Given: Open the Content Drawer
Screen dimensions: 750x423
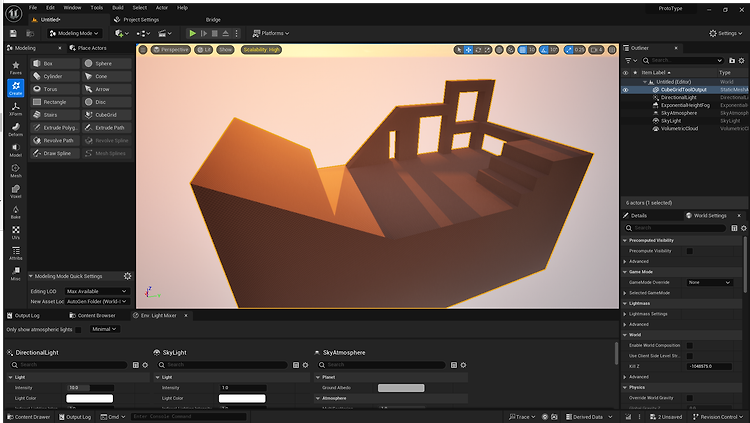Looking at the screenshot, I should click(x=29, y=417).
